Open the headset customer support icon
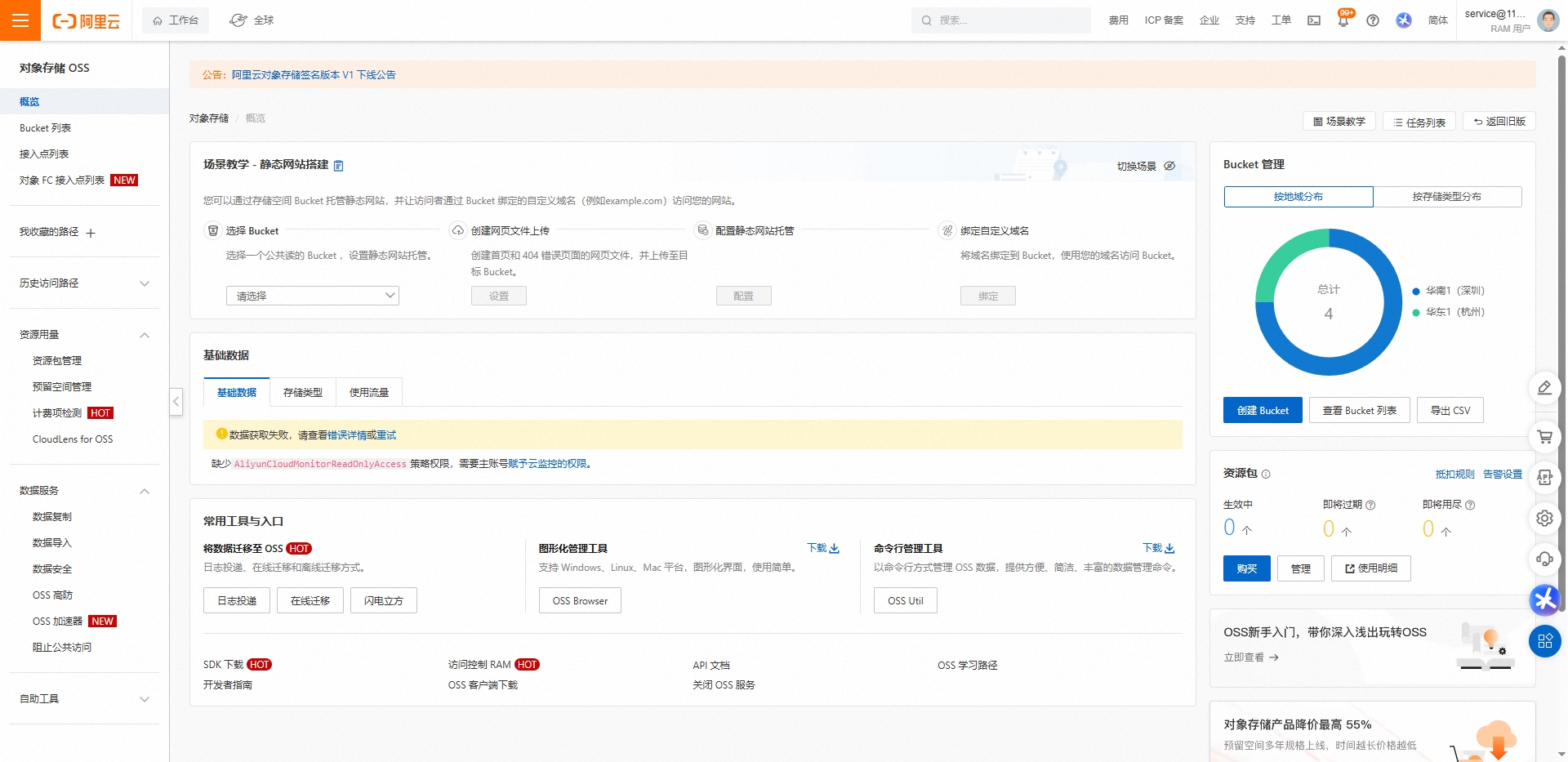The height and width of the screenshot is (762, 1568). pyautogui.click(x=1544, y=559)
